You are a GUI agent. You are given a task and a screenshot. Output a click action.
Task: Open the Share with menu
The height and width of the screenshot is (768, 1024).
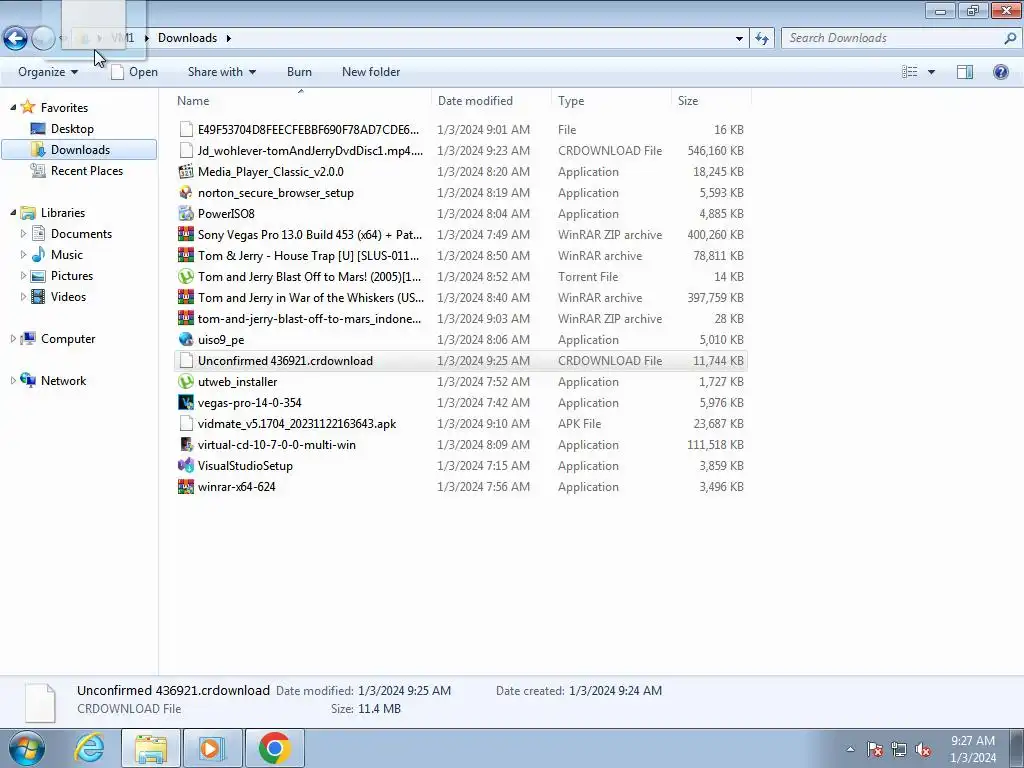[221, 72]
